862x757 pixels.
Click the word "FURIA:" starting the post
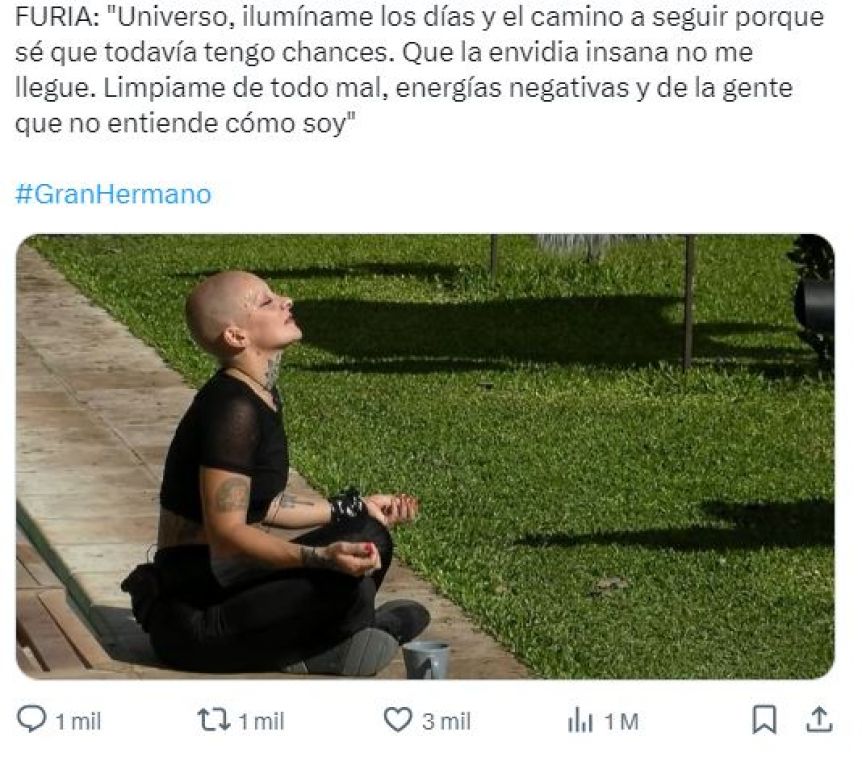[57, 17]
